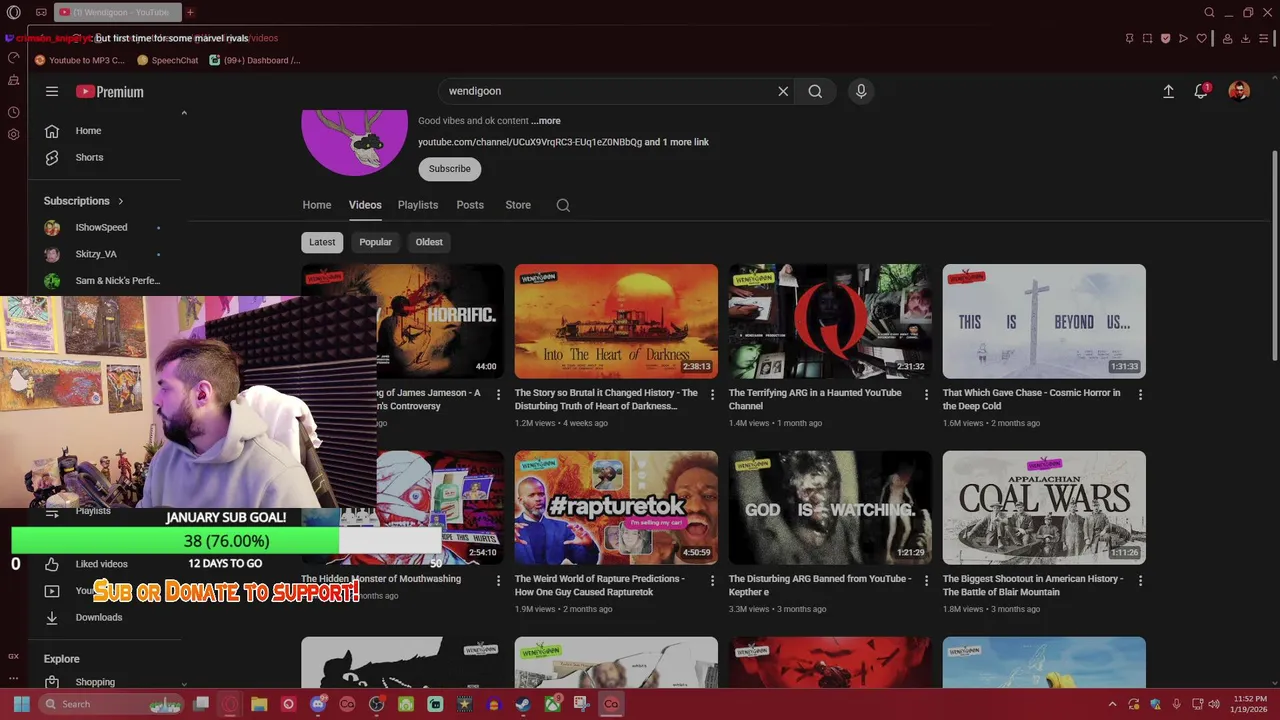This screenshot has width=1280, height=720.
Task: Switch to channel Videos tab
Action: coord(365,205)
